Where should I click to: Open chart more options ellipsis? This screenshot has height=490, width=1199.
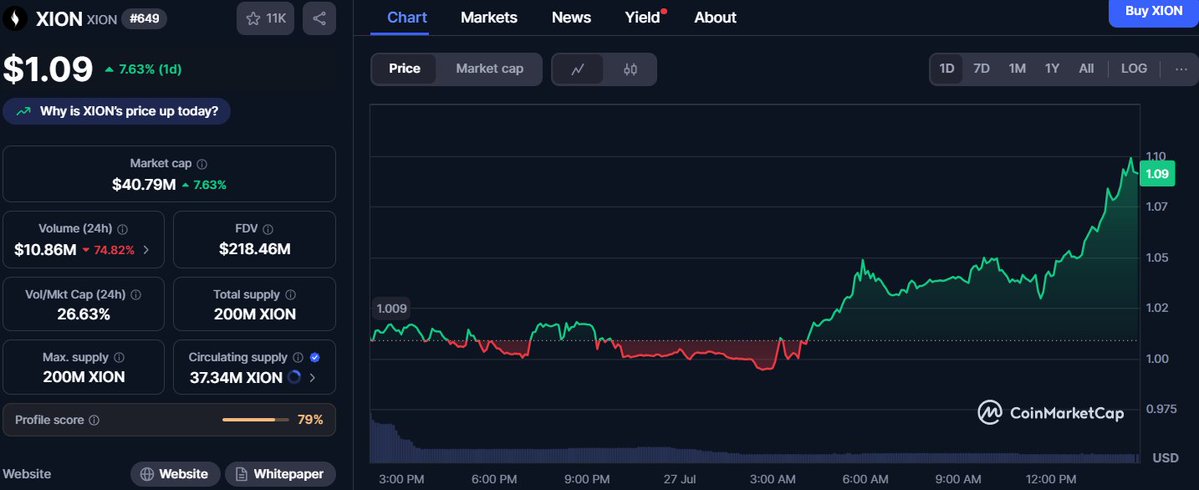tap(1181, 69)
